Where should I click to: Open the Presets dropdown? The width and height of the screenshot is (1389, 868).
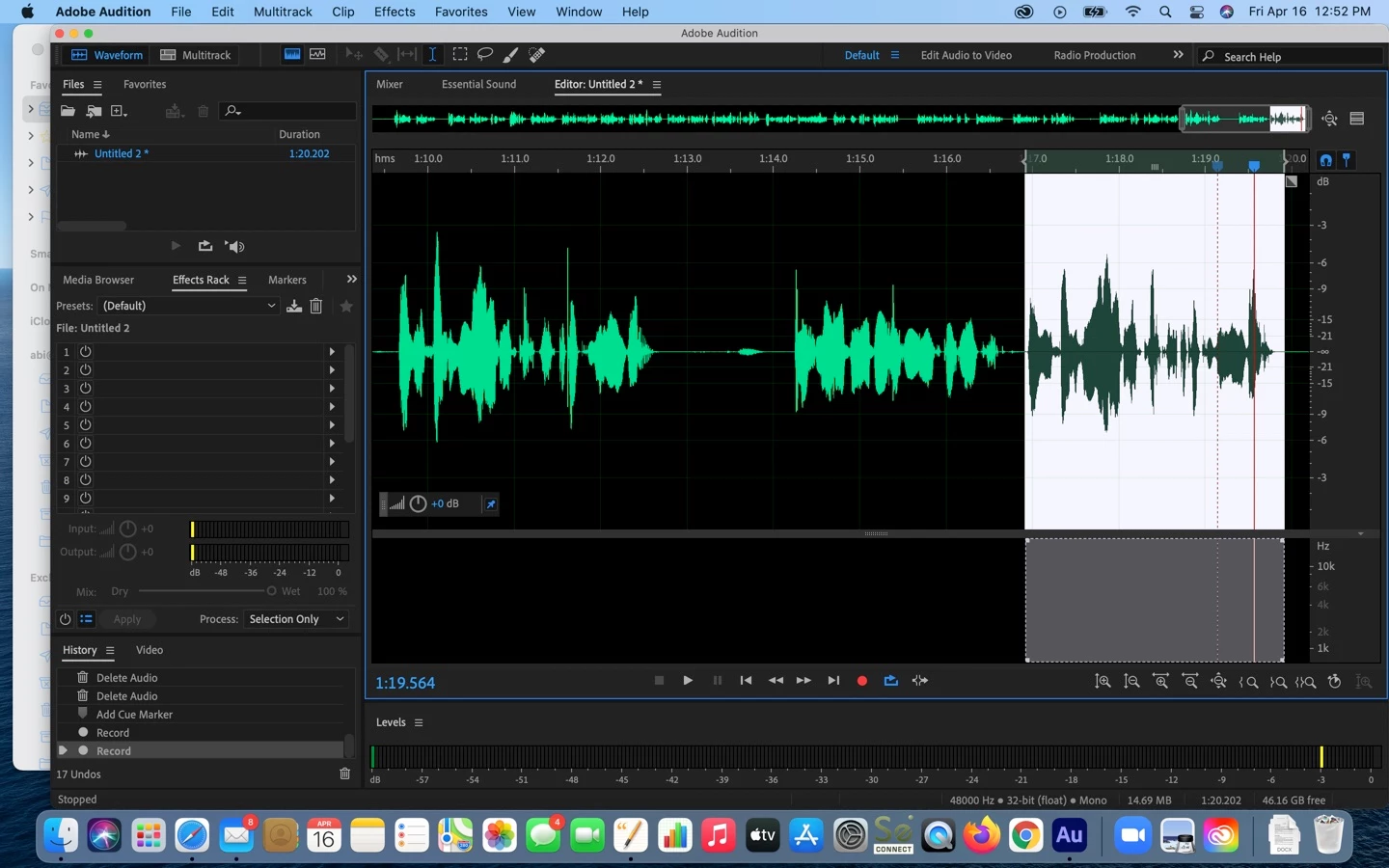click(x=189, y=306)
